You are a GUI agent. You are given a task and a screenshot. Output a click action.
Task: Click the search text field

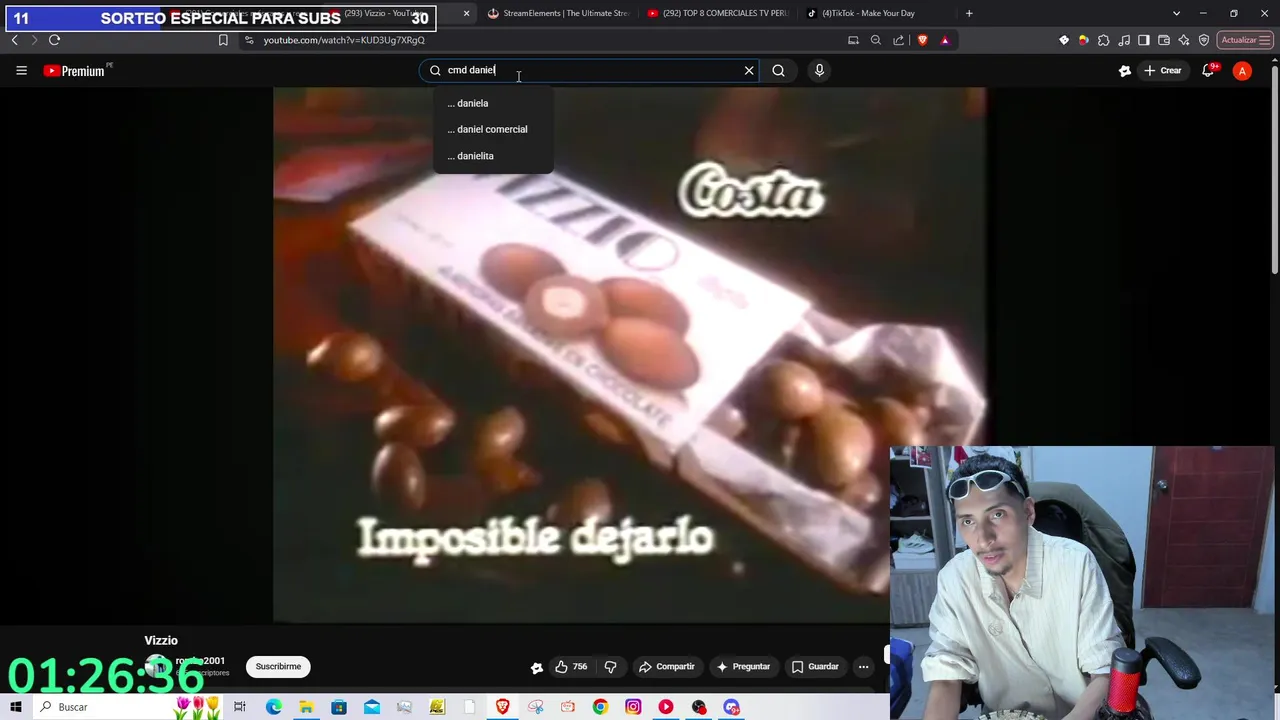coord(590,70)
